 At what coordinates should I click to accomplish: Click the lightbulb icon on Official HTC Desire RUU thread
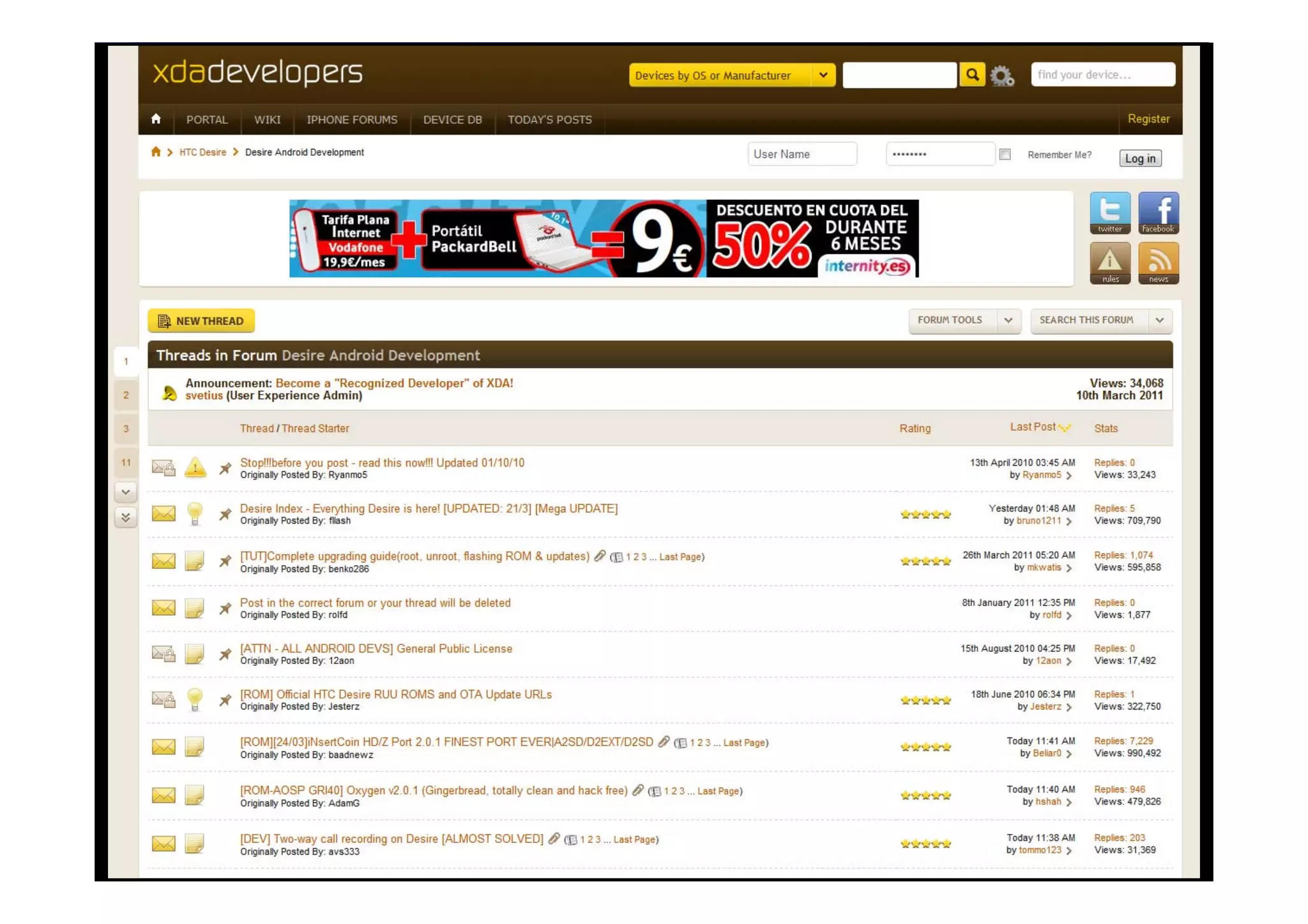pos(195,700)
